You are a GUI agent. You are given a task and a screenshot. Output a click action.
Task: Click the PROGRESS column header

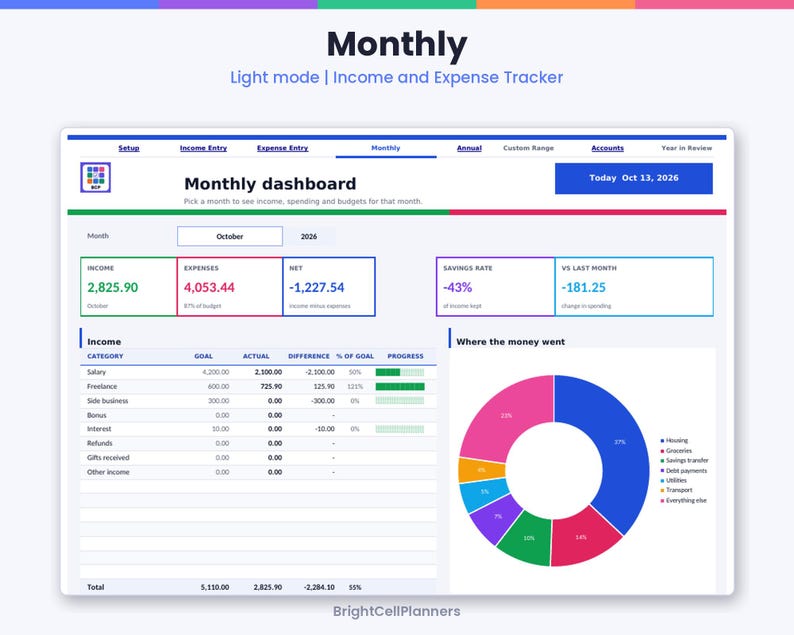click(x=405, y=356)
